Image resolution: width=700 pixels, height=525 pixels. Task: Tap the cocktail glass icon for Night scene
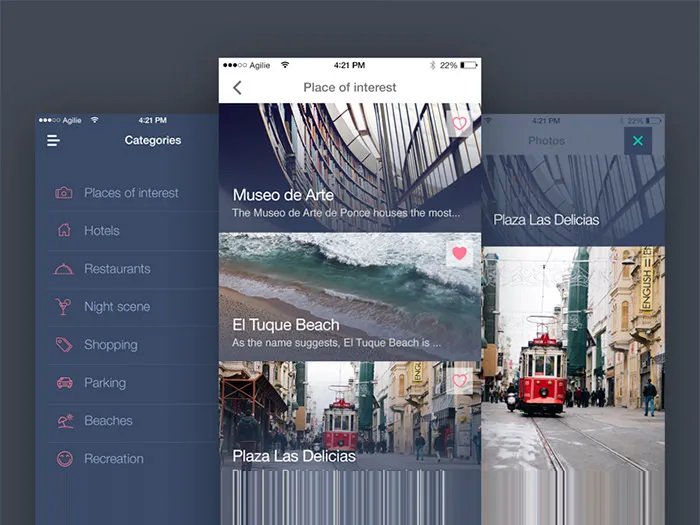[64, 307]
